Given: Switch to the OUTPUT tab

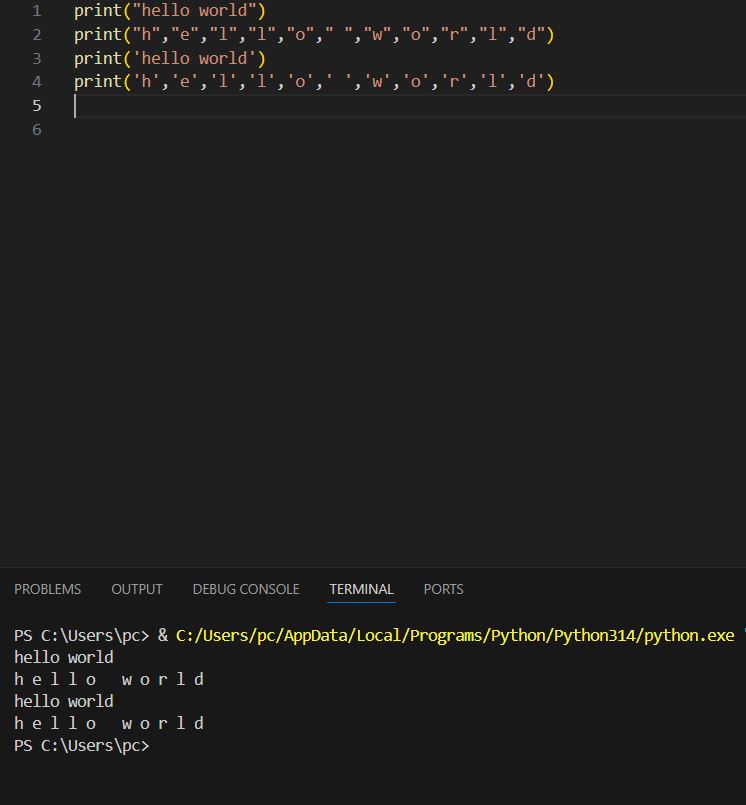Looking at the screenshot, I should pos(137,589).
